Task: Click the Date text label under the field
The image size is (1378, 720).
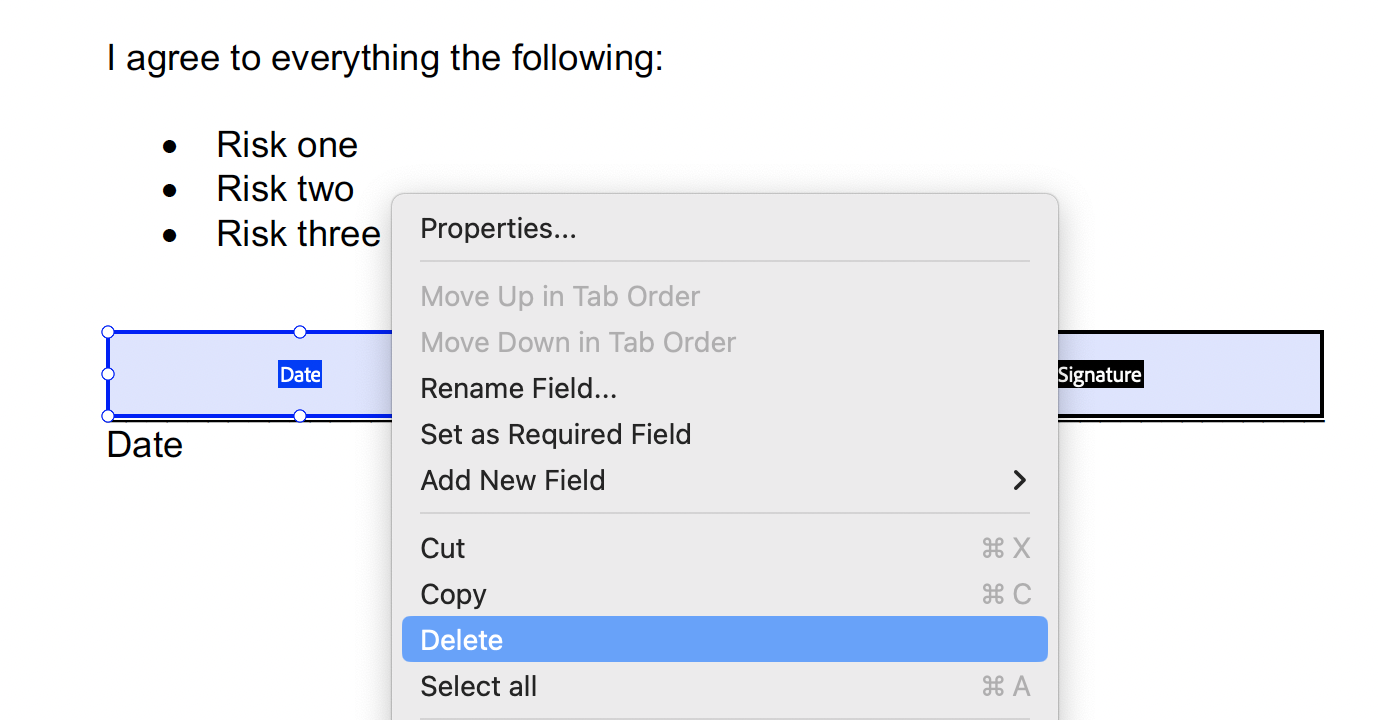Action: [x=145, y=445]
